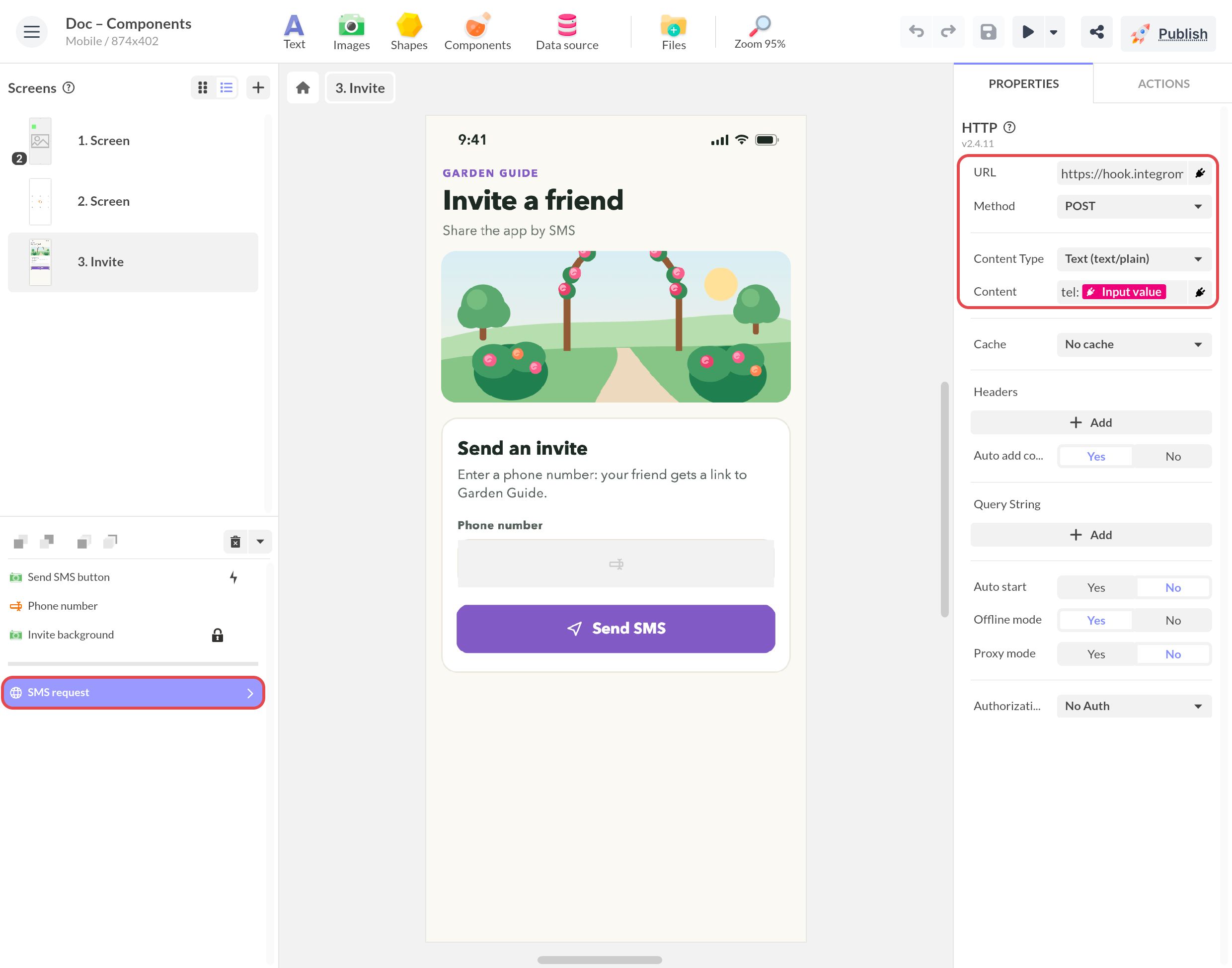1232x968 pixels.
Task: Switch screens list to grid view
Action: 202,87
